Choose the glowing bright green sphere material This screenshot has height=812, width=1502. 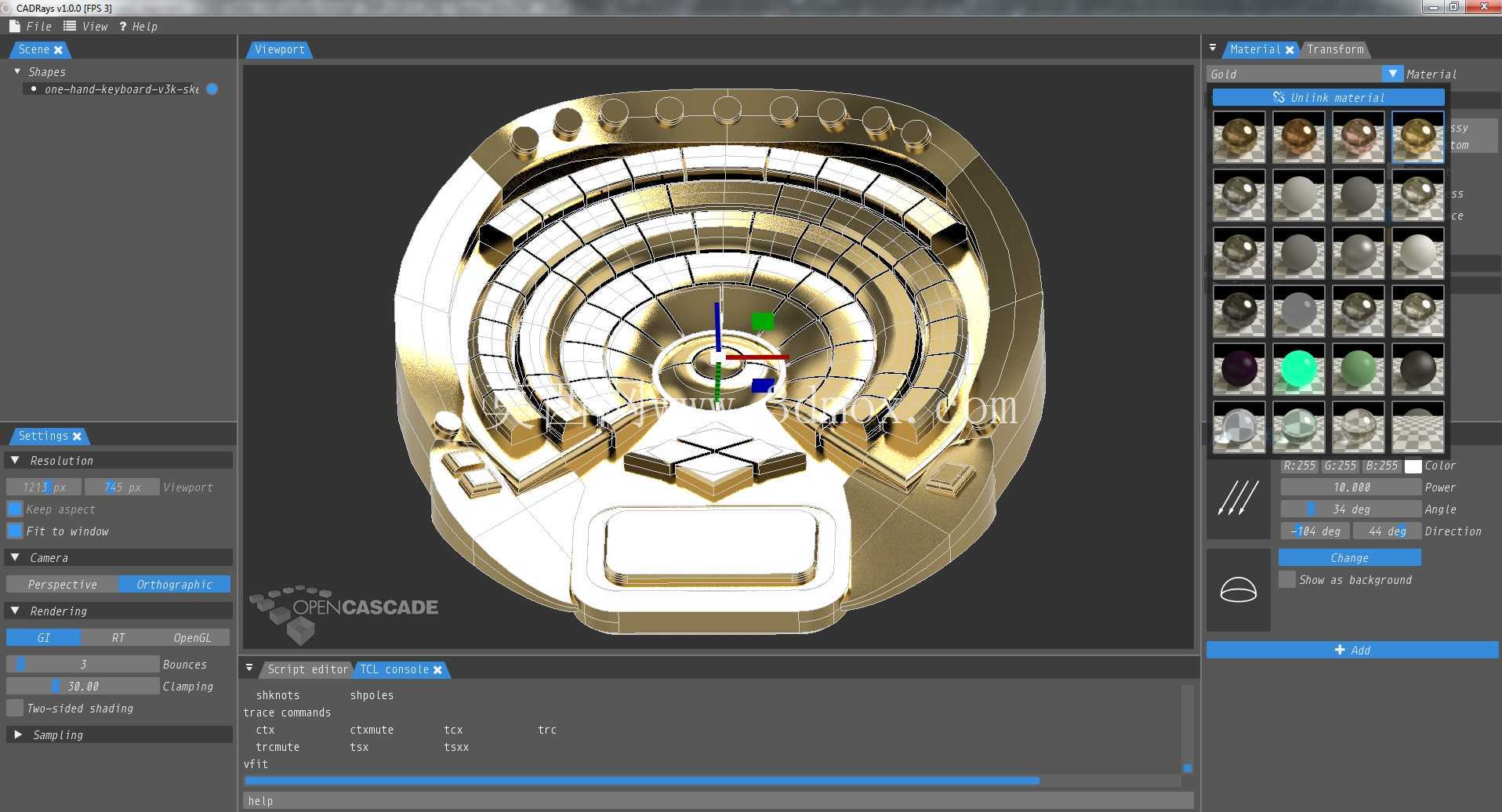click(1298, 369)
